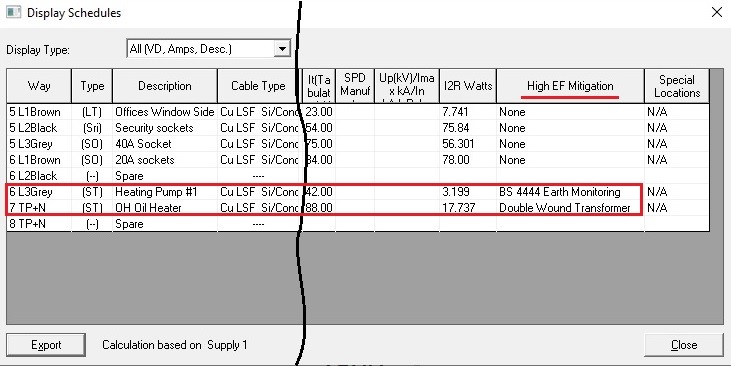Screen dimensions: 731x366
Task: Click the Close button
Action: [683, 345]
